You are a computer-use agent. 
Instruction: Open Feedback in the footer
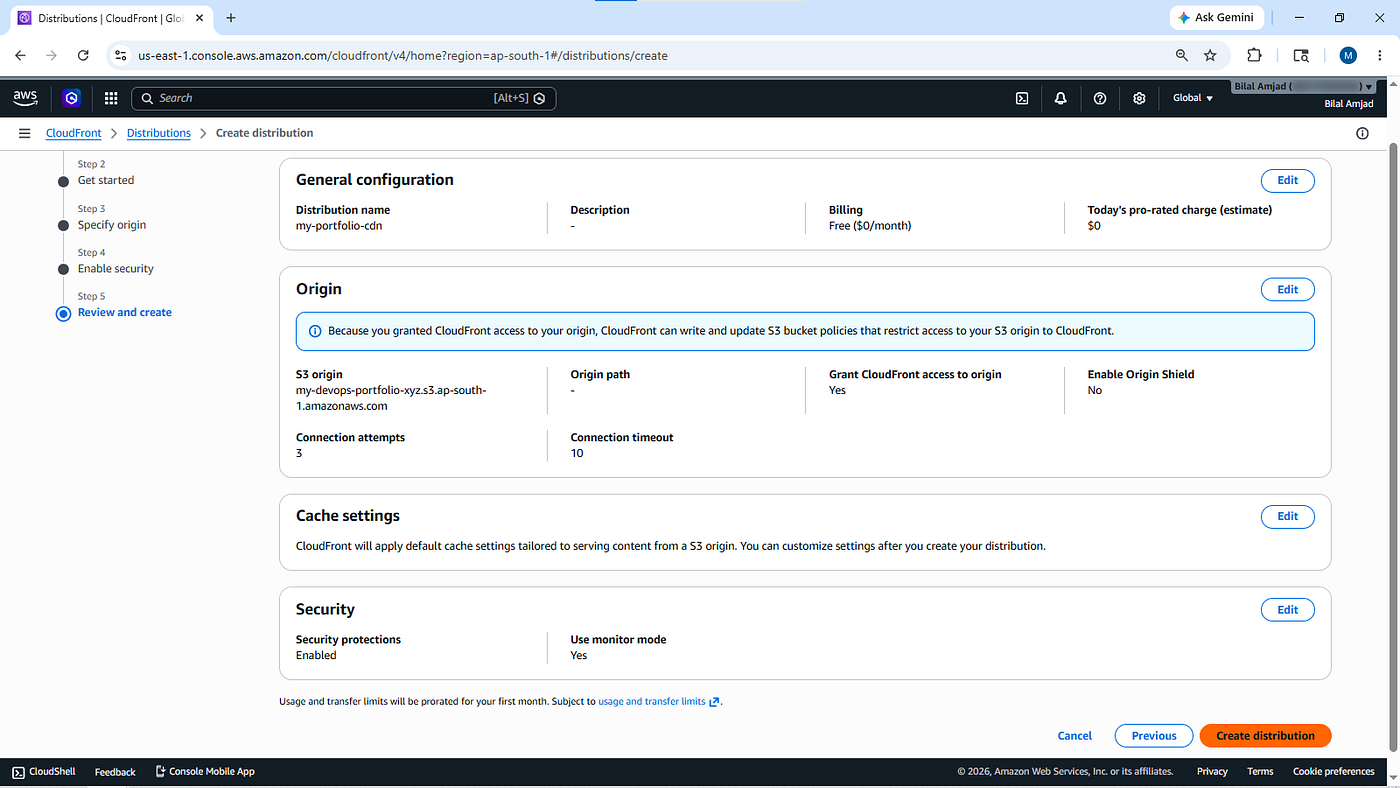pos(115,772)
